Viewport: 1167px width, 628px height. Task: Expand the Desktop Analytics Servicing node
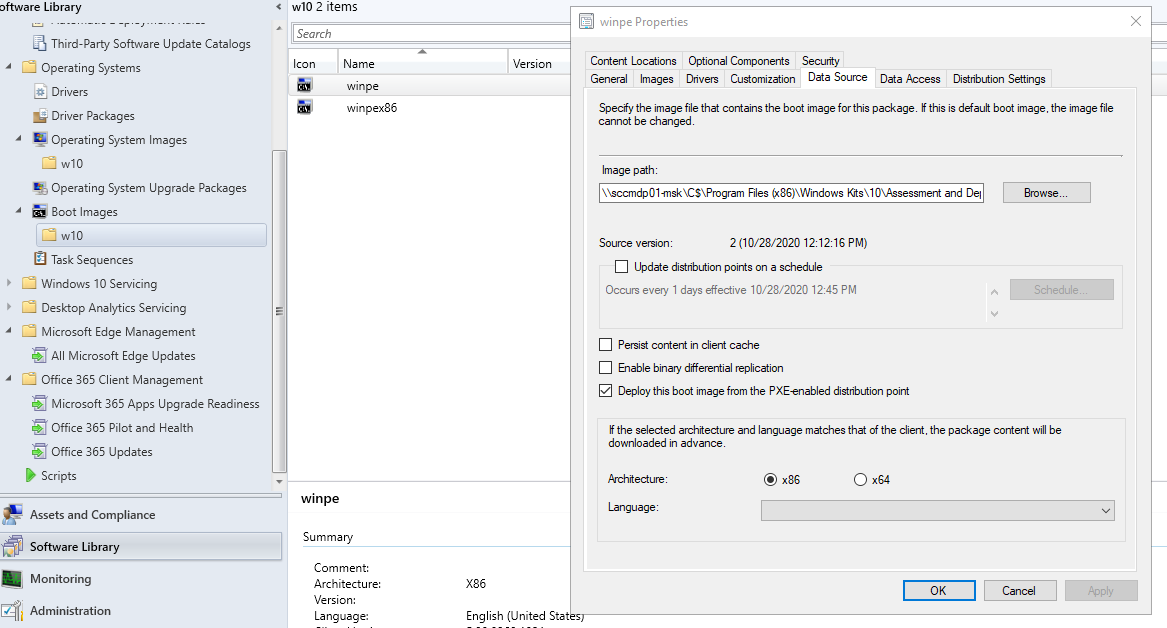tap(9, 307)
